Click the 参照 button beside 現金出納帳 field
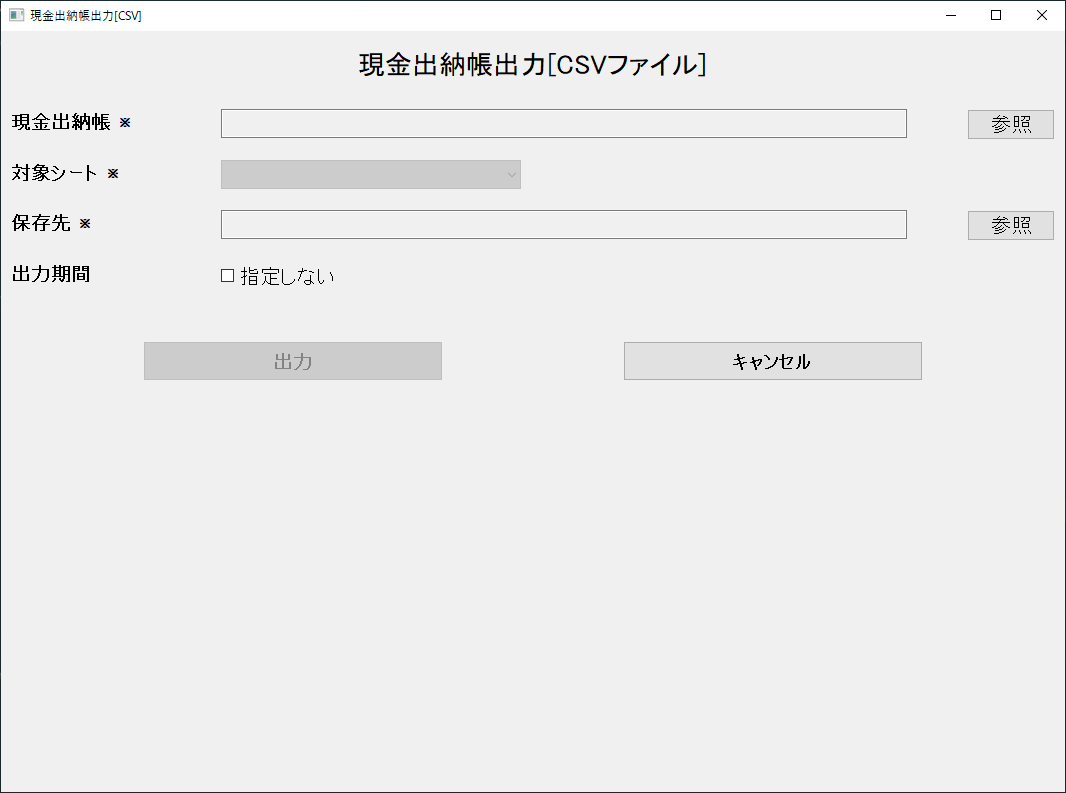 (1010, 124)
